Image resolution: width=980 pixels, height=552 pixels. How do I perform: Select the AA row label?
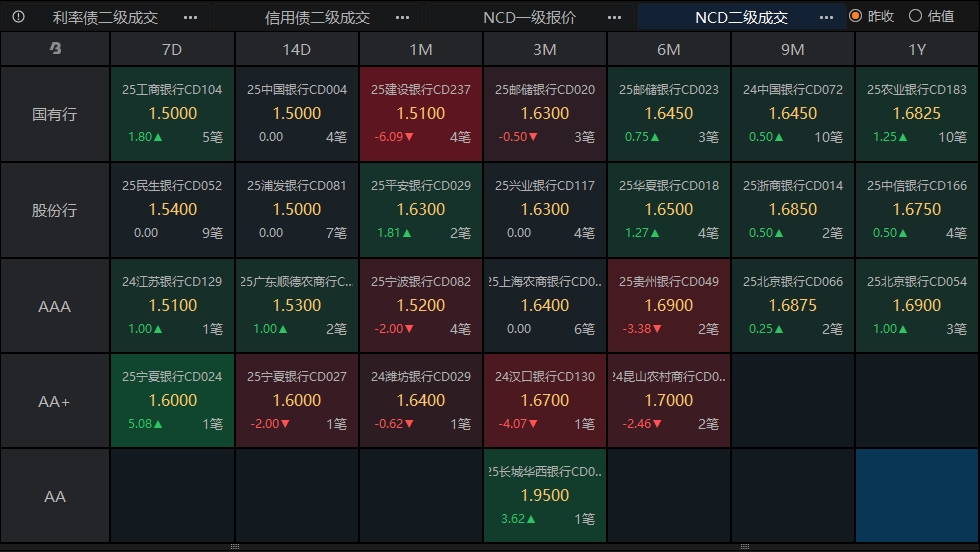(55, 496)
